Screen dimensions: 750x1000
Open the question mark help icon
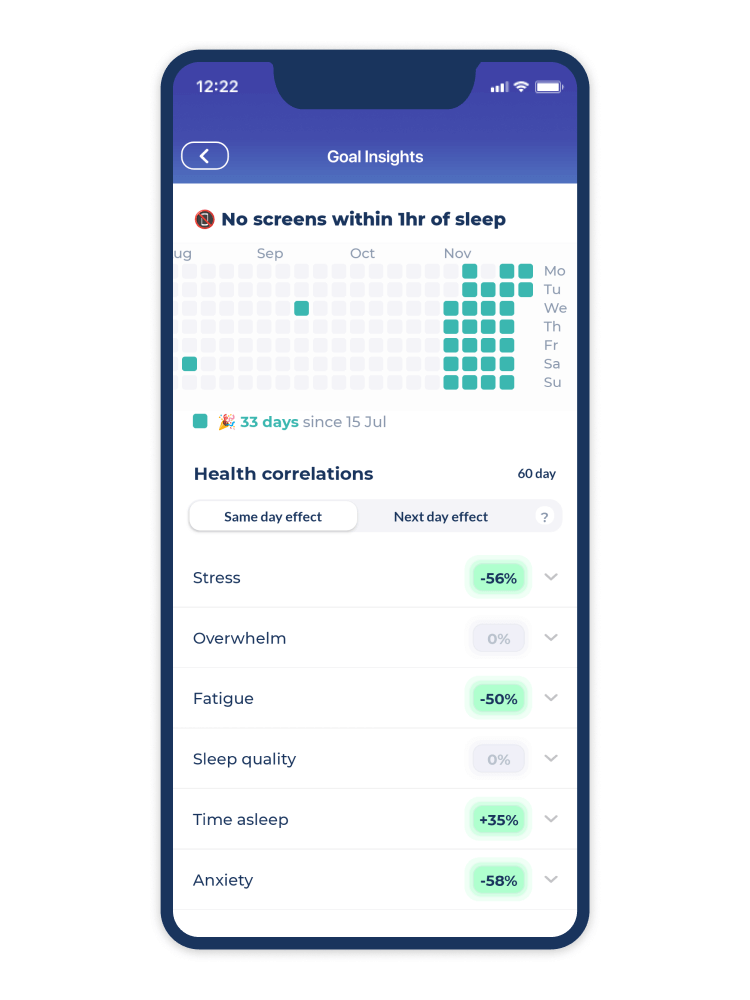[544, 517]
